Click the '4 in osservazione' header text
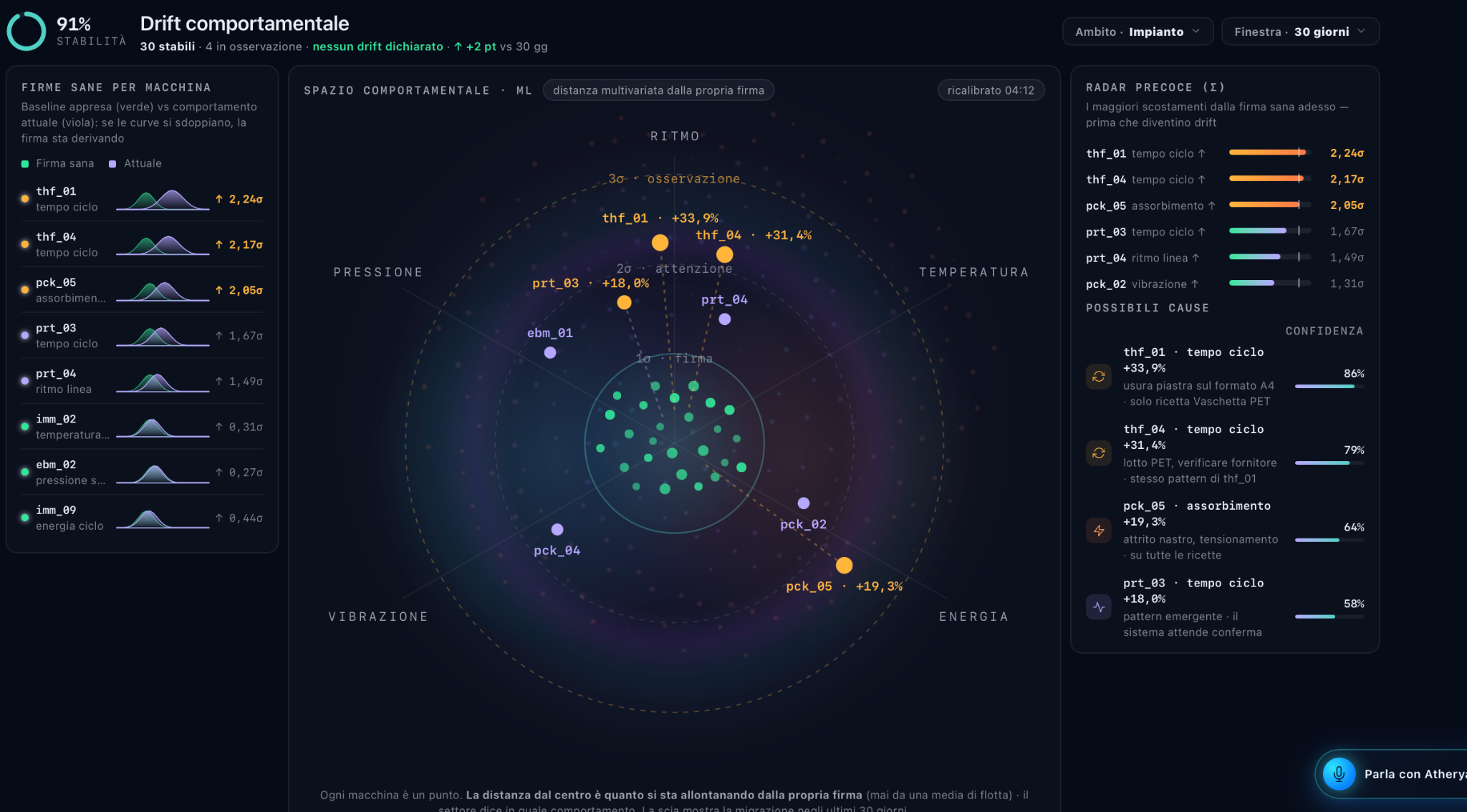 [254, 47]
